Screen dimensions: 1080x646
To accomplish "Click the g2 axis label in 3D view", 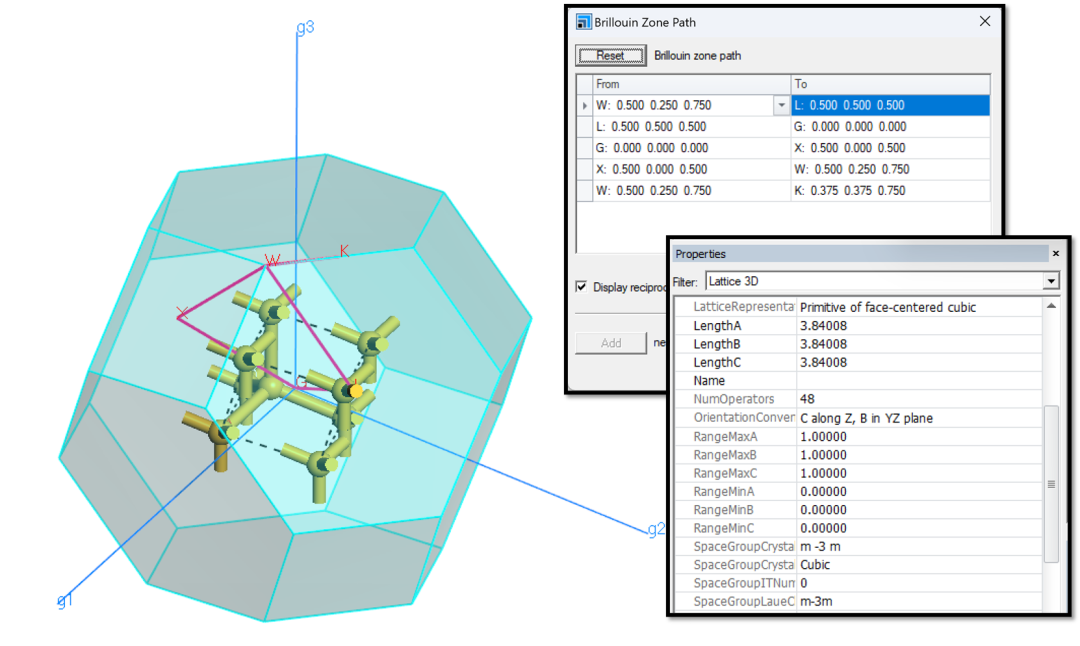I will pos(656,529).
